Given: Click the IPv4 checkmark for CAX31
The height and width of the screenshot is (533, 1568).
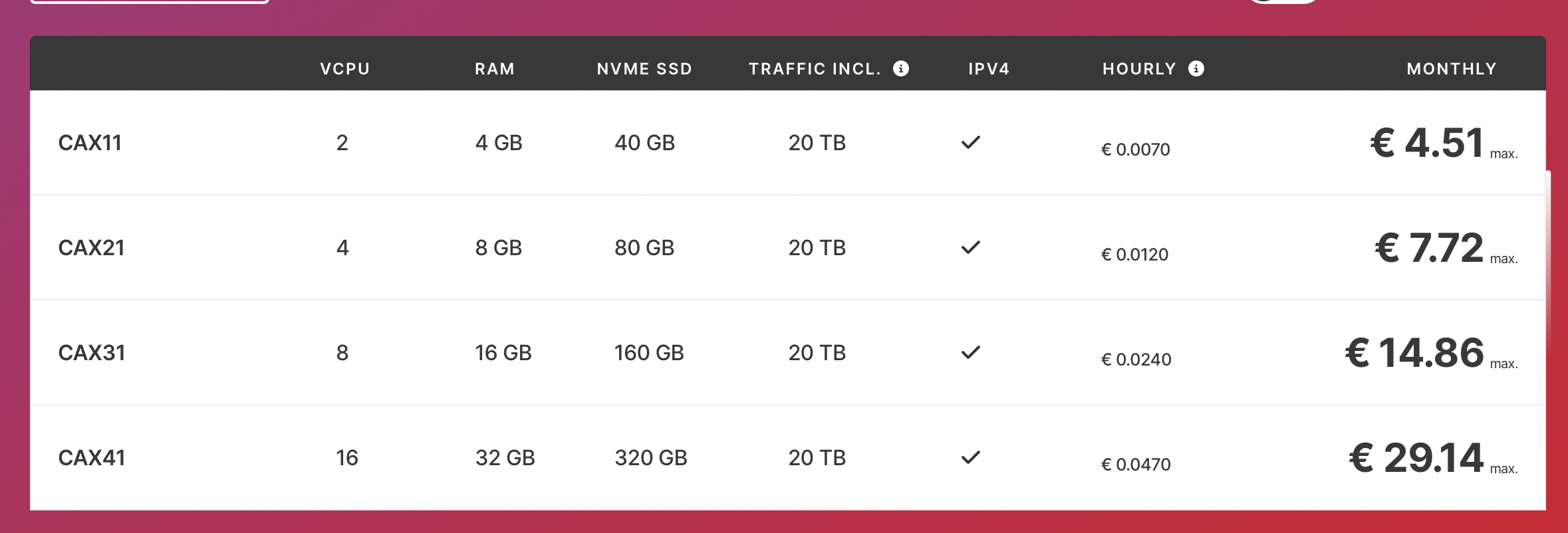Looking at the screenshot, I should [x=971, y=352].
